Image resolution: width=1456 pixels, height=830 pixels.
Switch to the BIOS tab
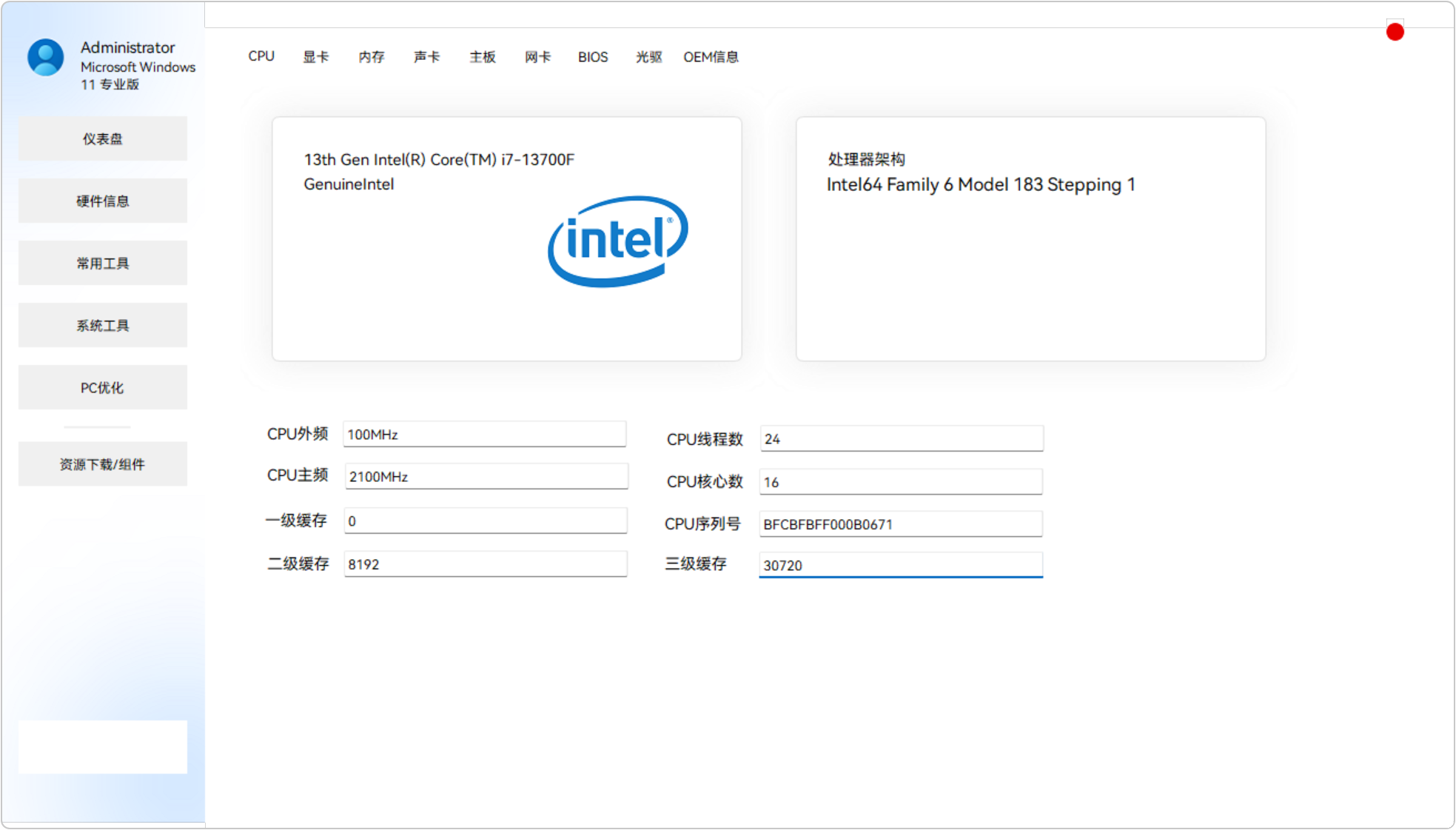click(593, 57)
